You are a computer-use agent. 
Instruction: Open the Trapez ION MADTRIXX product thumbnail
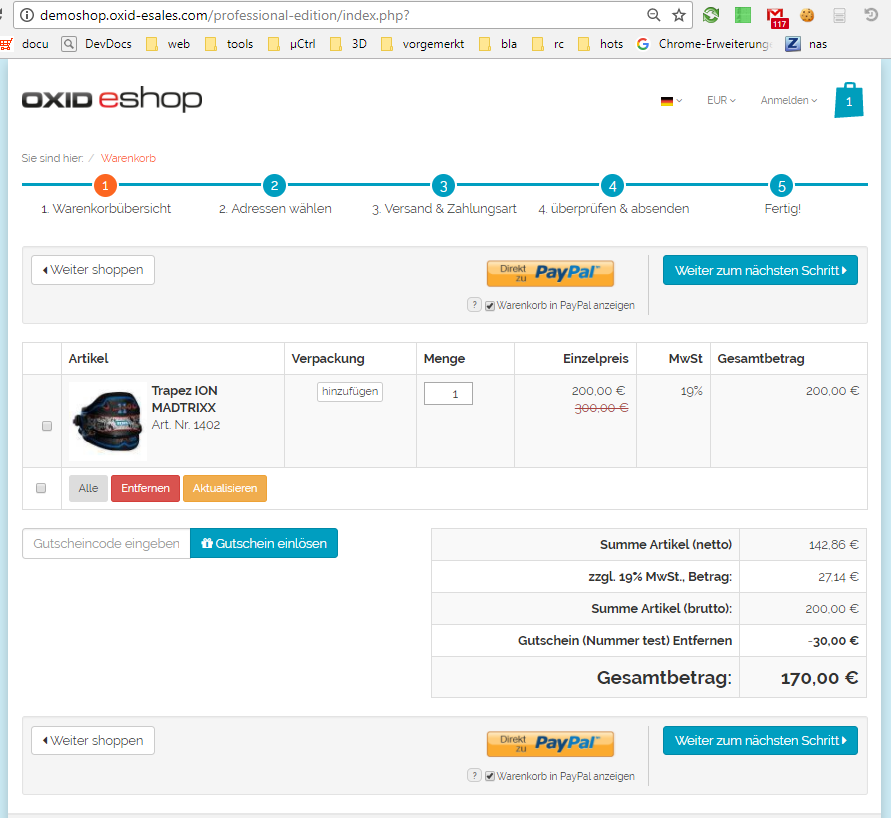point(107,420)
